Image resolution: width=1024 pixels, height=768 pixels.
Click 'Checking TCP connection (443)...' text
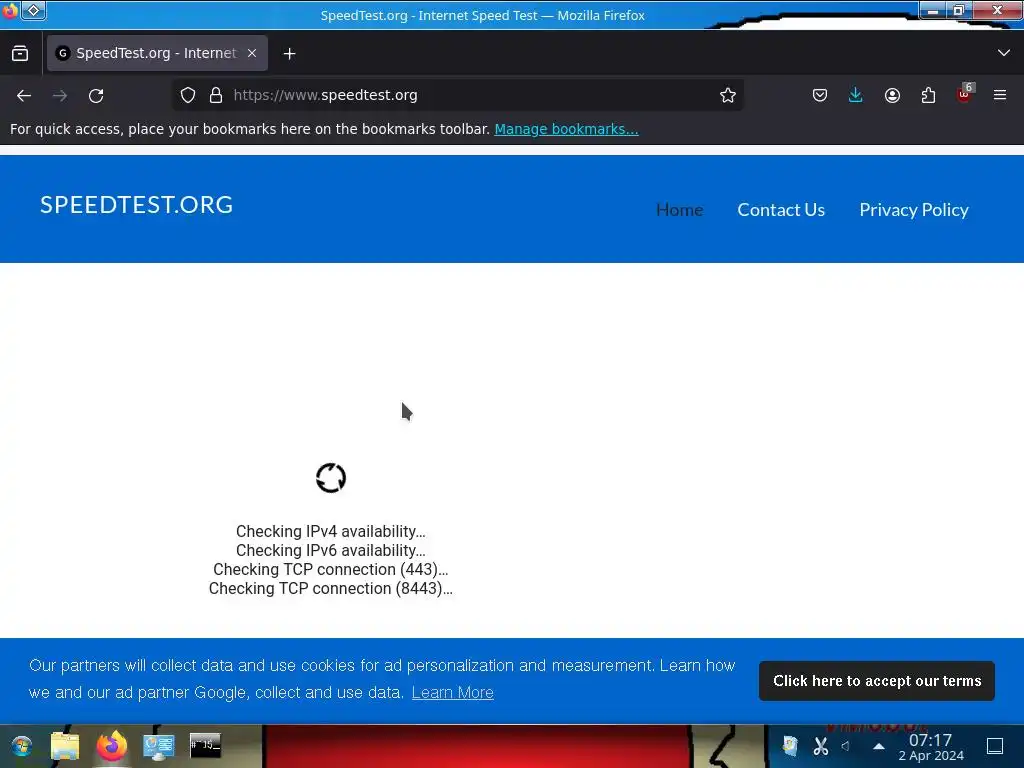point(330,569)
